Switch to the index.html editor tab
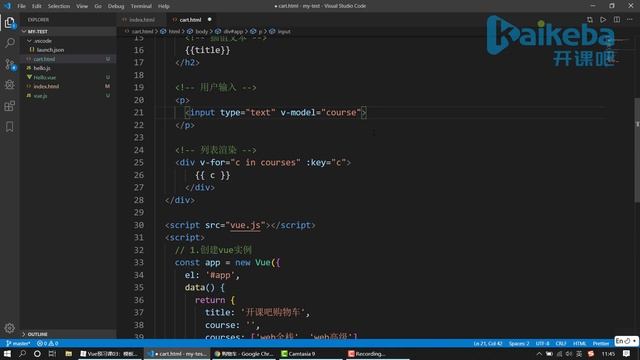Image resolution: width=640 pixels, height=360 pixels. 142,20
